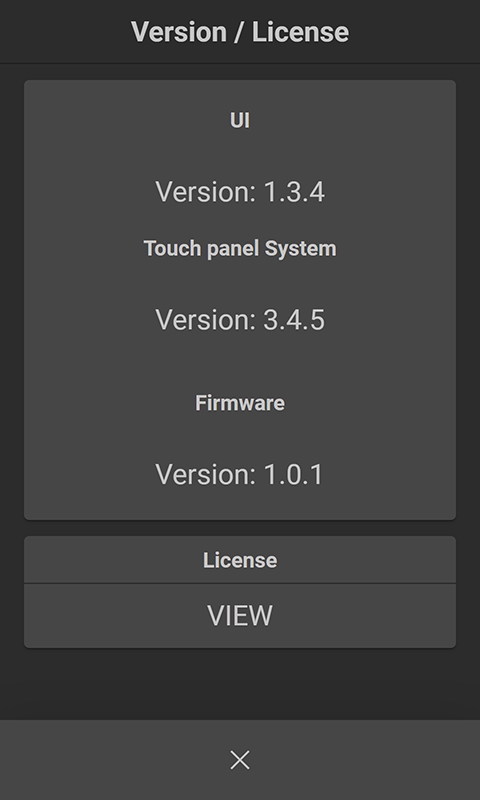The image size is (480, 800).
Task: Click the word Version in the title
Action: pos(179,32)
